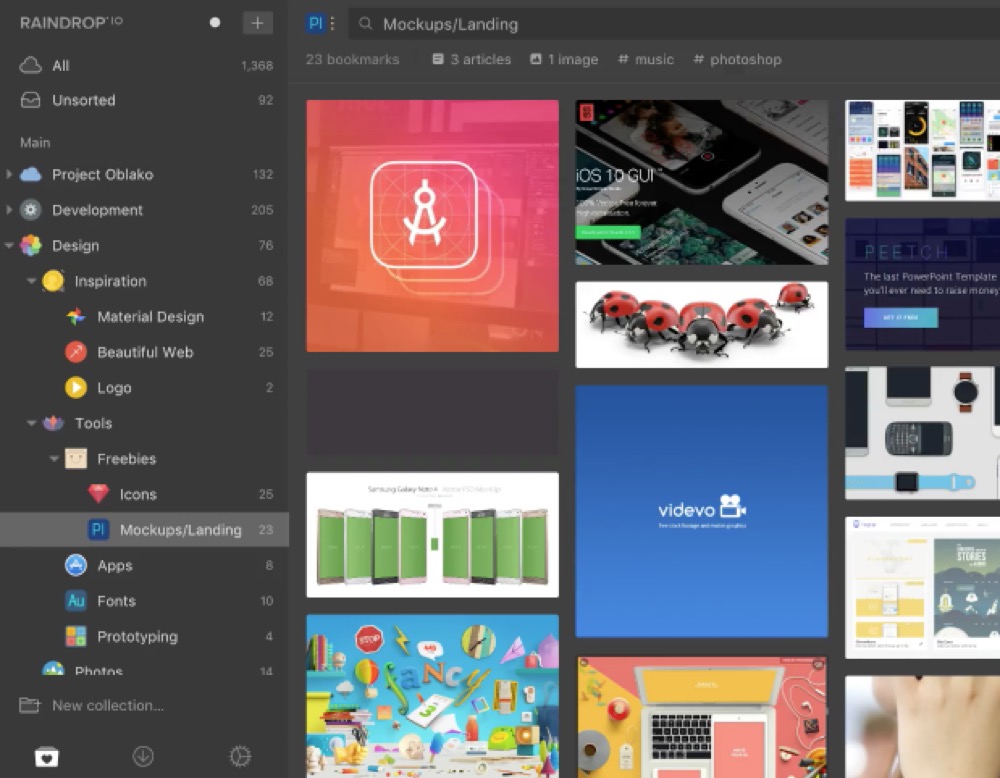Filter by 1 image
Viewport: 1000px width, 778px height.
tap(564, 60)
